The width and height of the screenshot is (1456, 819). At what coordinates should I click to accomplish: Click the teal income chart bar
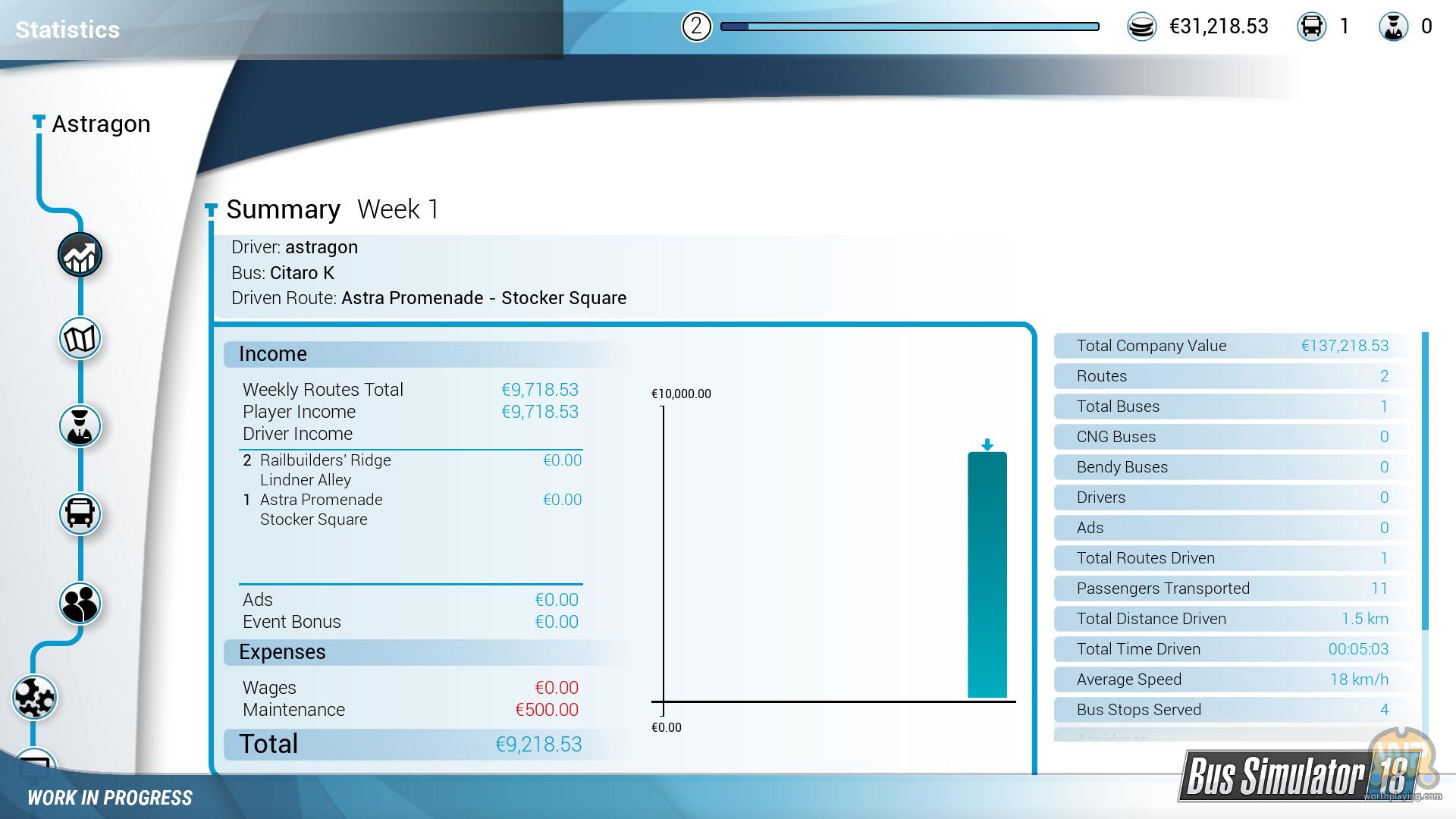tap(987, 574)
